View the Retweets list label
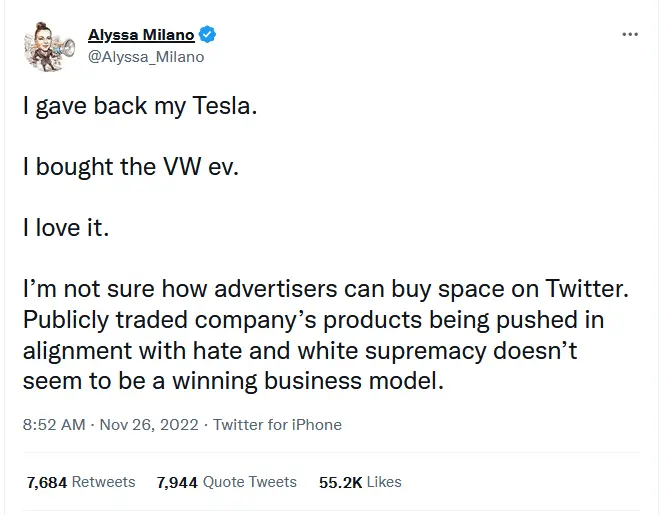The width and height of the screenshot is (659, 515). pos(103,482)
